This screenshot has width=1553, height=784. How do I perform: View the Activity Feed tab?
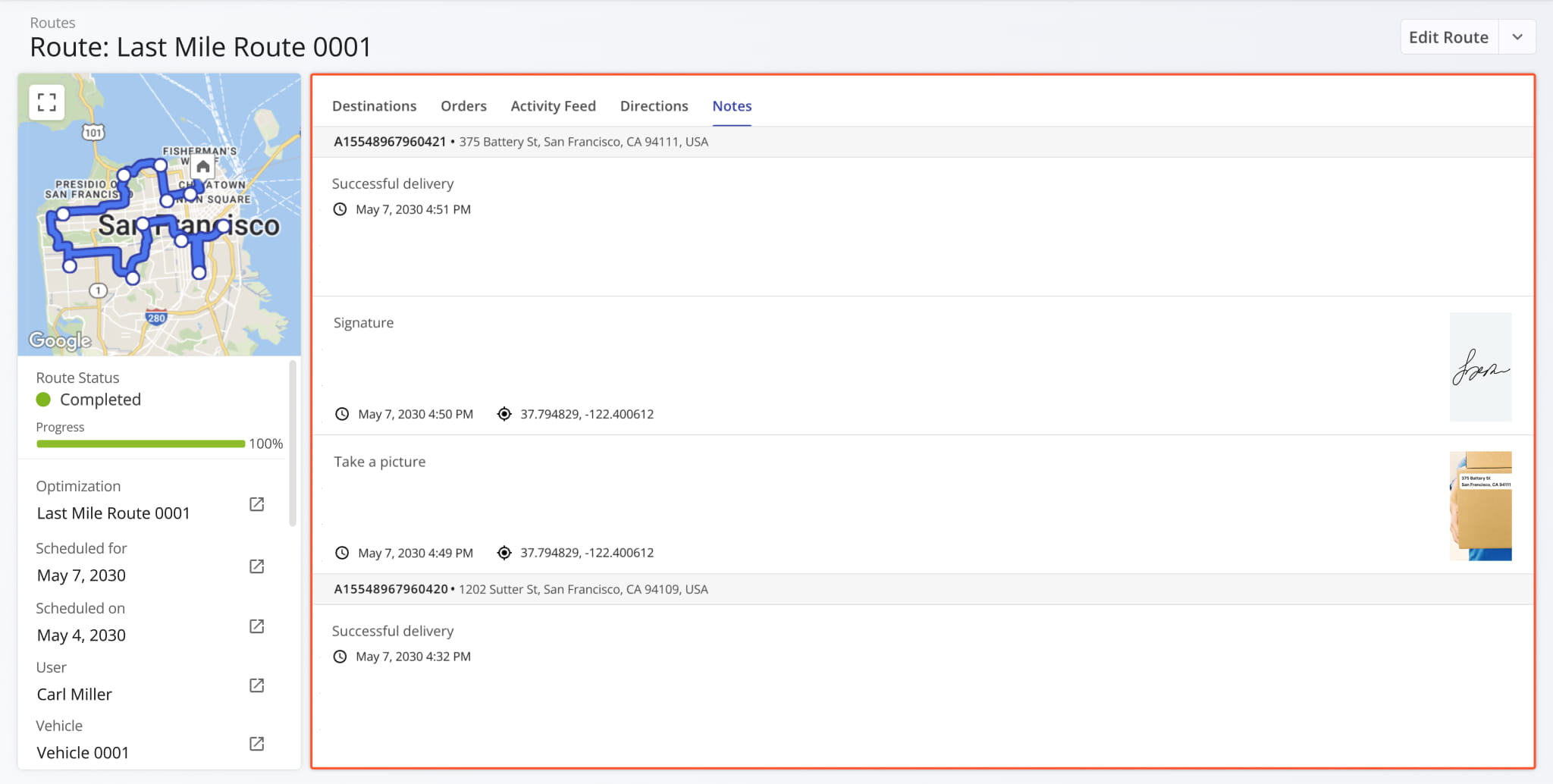(553, 106)
